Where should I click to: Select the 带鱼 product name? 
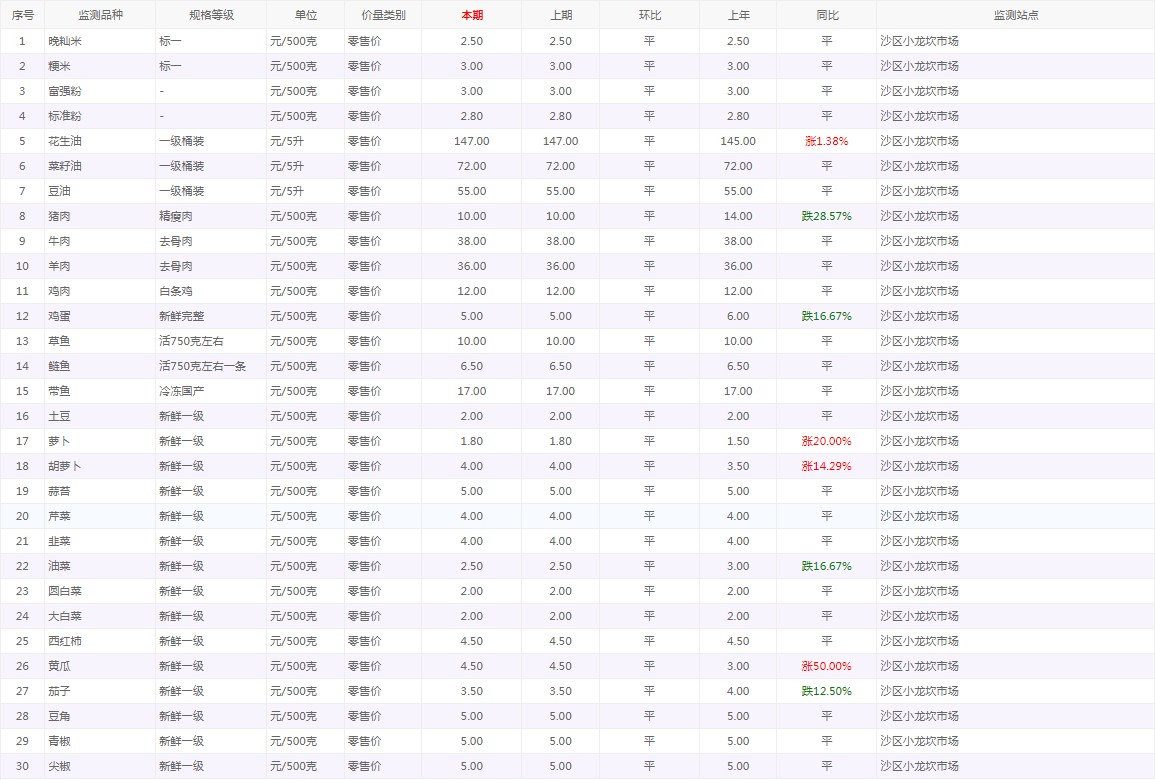[x=59, y=391]
